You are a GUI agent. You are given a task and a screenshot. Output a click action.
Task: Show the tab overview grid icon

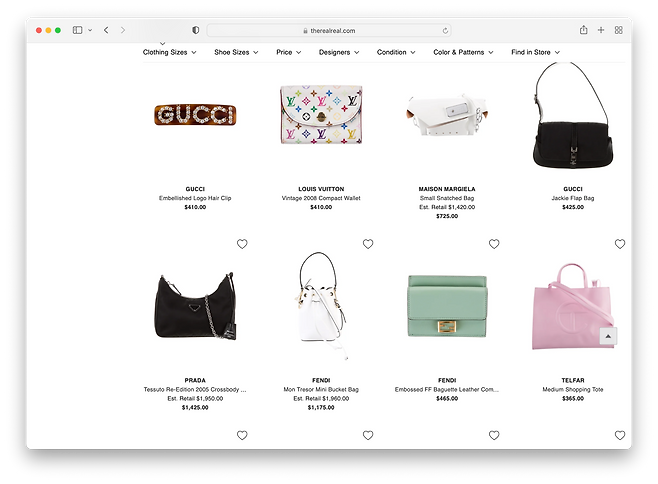(619, 30)
